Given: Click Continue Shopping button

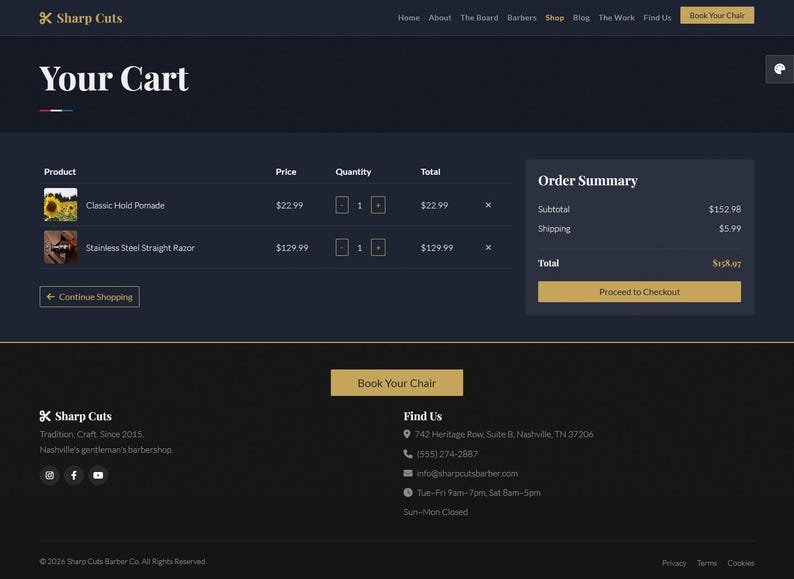Looking at the screenshot, I should 90,297.
